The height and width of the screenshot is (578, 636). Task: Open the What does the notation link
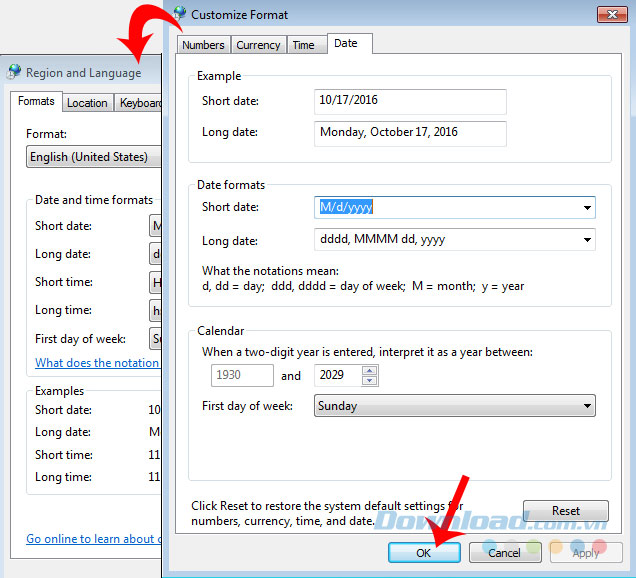click(97, 363)
